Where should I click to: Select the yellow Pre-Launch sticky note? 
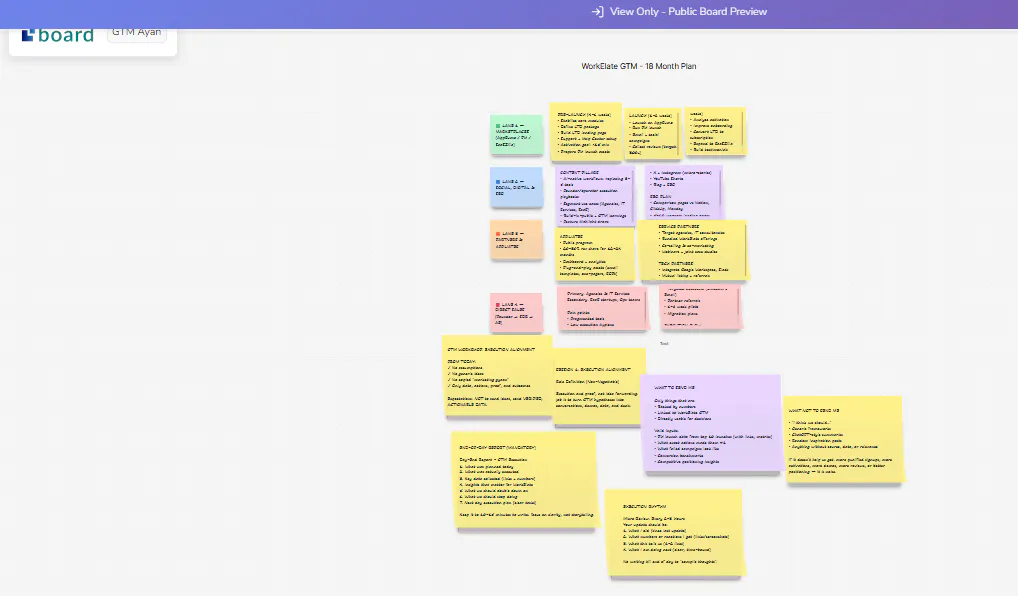(x=586, y=131)
